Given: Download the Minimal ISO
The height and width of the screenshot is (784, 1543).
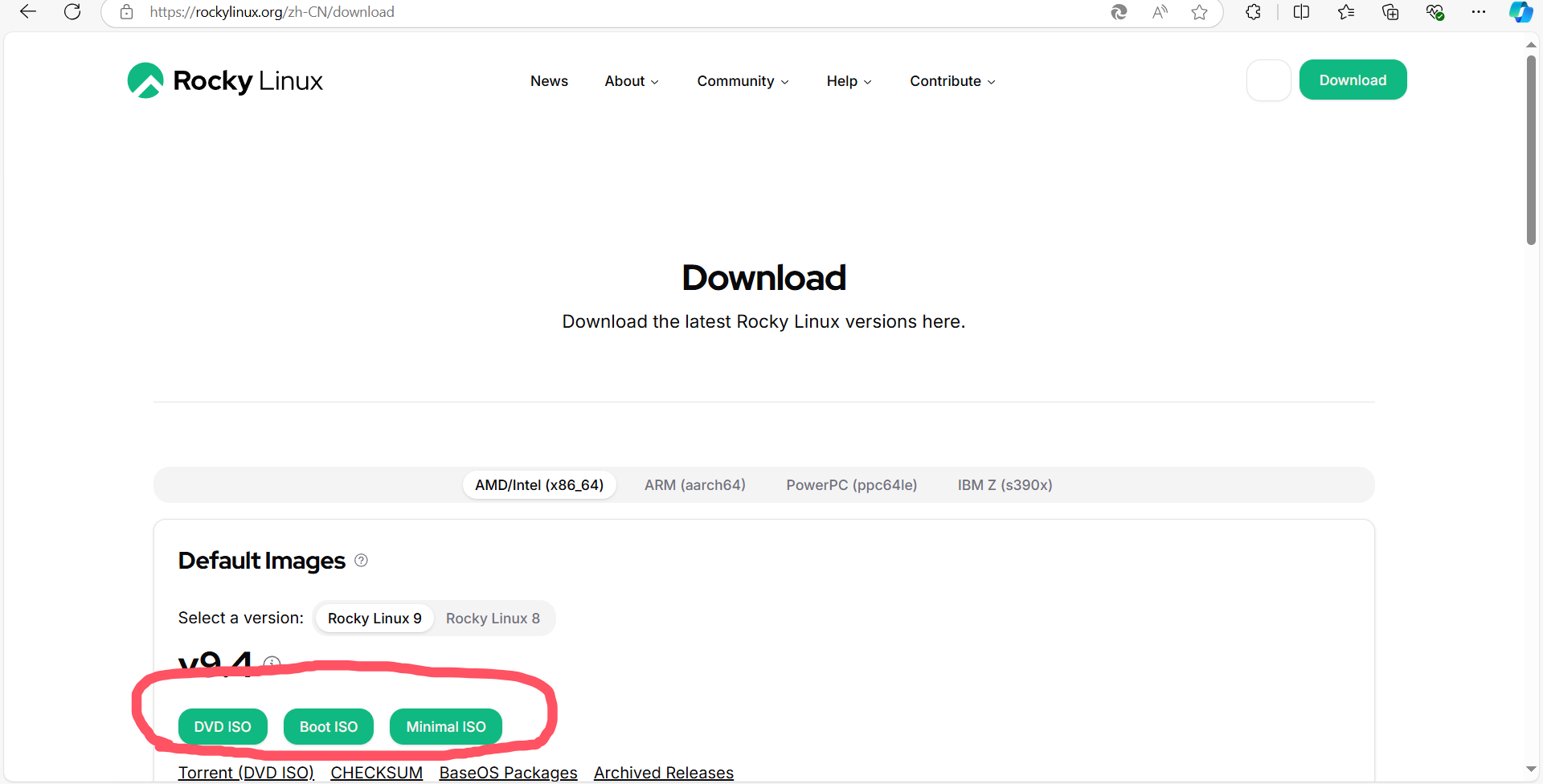Looking at the screenshot, I should (x=446, y=727).
